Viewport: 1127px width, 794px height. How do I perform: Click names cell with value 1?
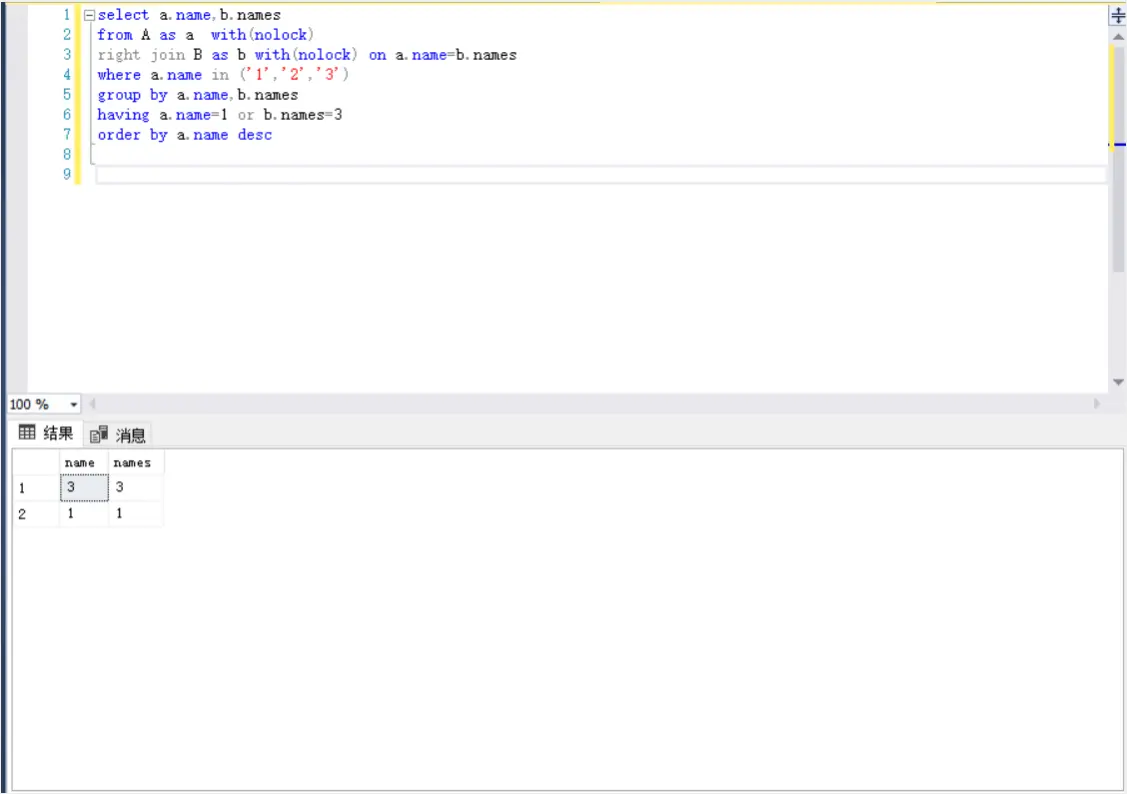point(136,514)
